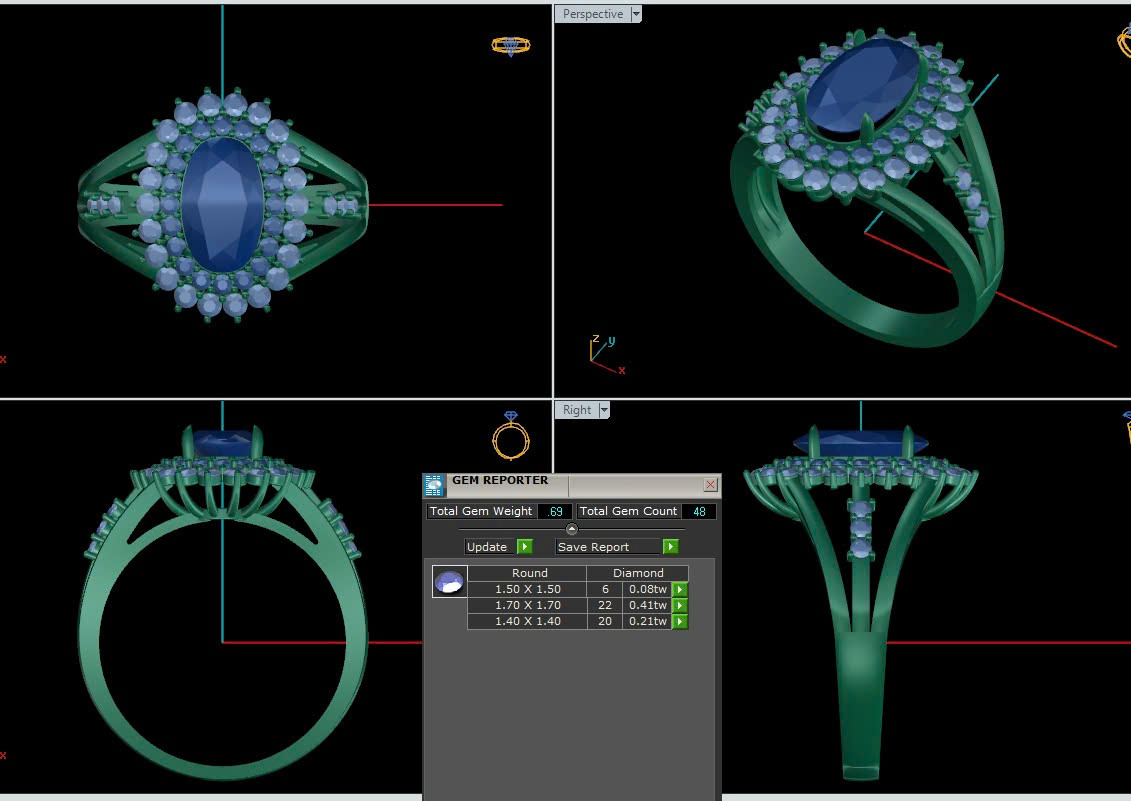The height and width of the screenshot is (801, 1131).
Task: Click green arrow for 1.40 X 1.40 row
Action: tap(680, 622)
